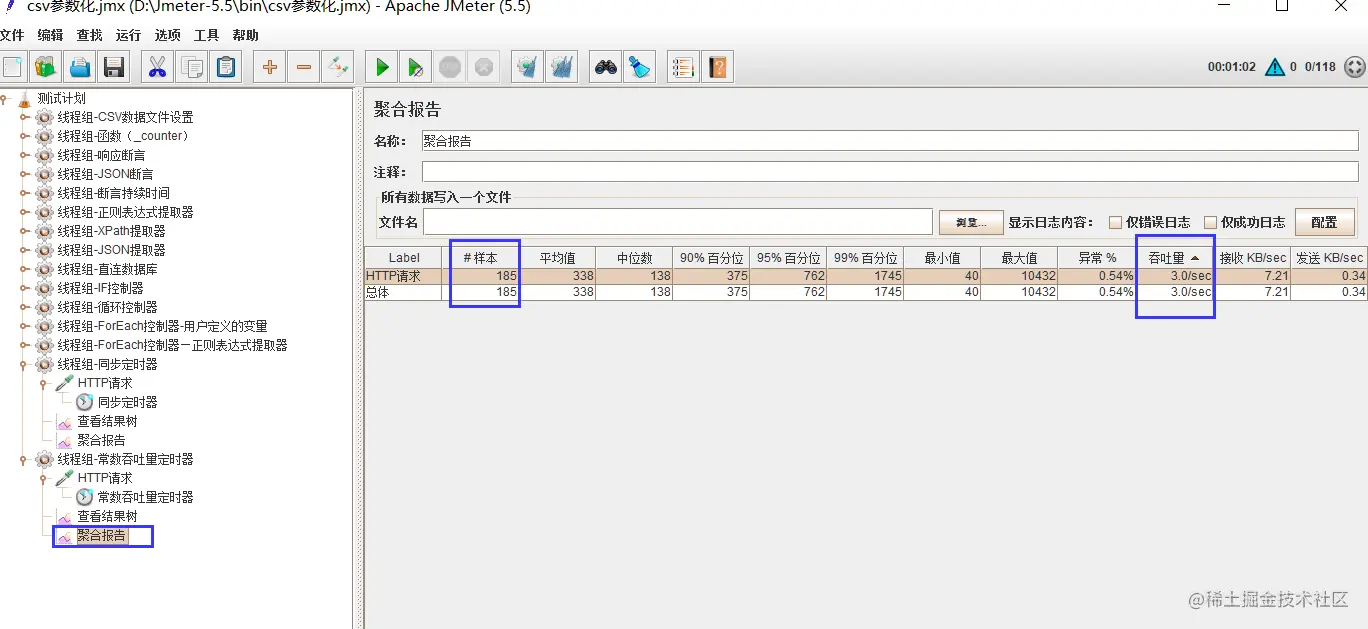Collapse all with the minus icon
This screenshot has width=1368, height=629.
(303, 67)
